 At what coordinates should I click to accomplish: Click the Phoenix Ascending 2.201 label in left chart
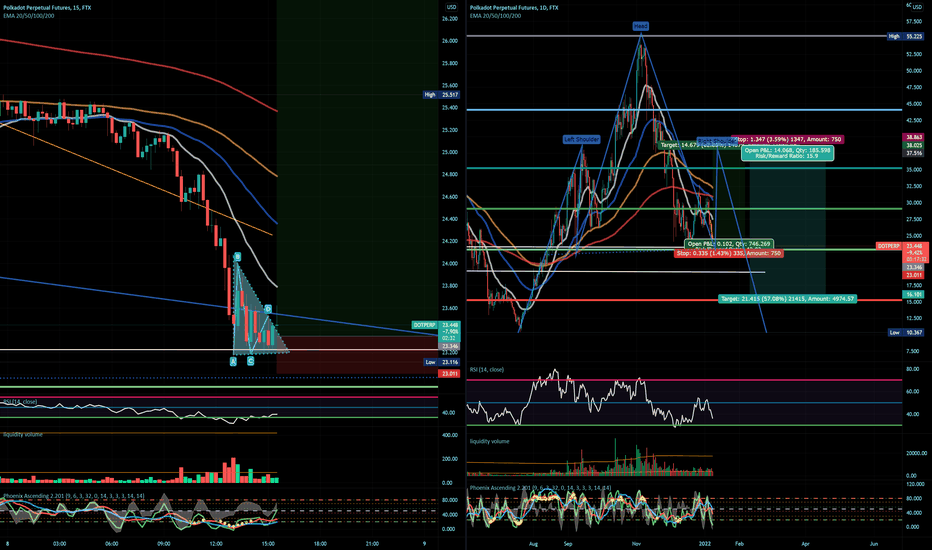[74, 496]
